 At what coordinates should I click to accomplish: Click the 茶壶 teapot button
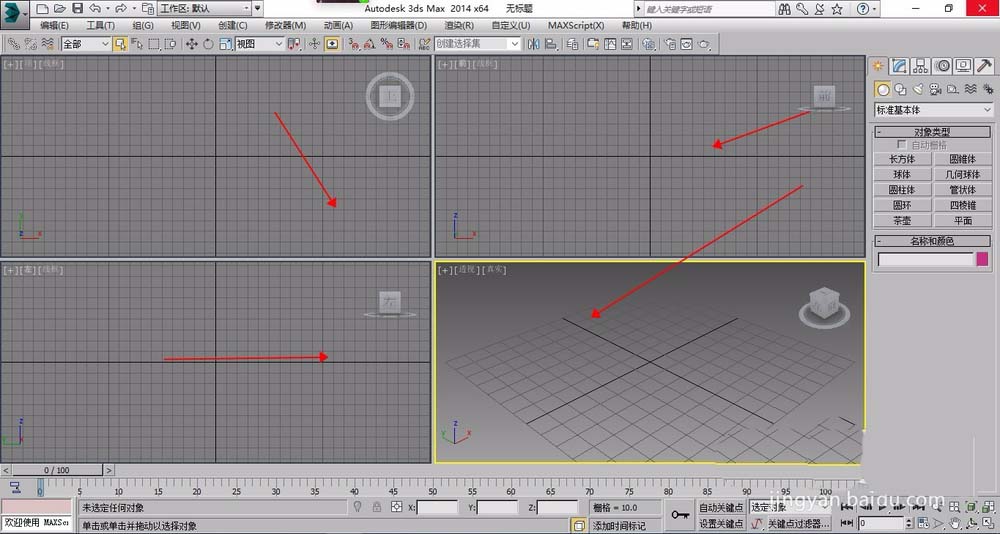pos(902,221)
